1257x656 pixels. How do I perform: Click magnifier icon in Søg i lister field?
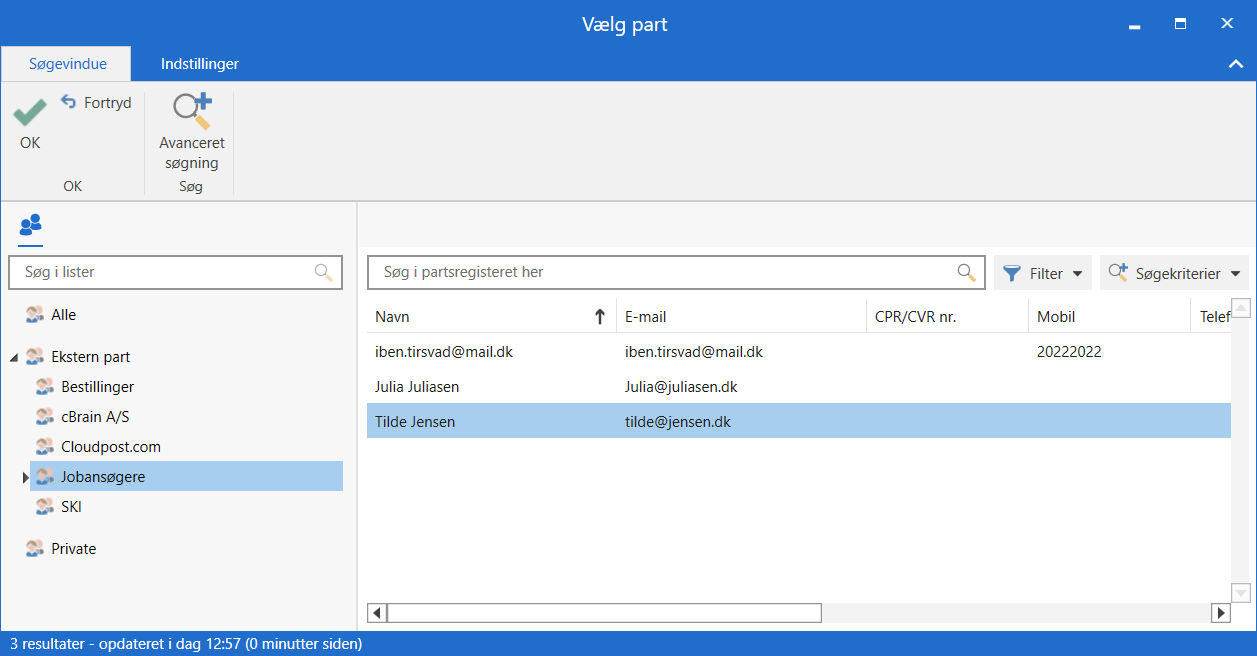(x=323, y=272)
